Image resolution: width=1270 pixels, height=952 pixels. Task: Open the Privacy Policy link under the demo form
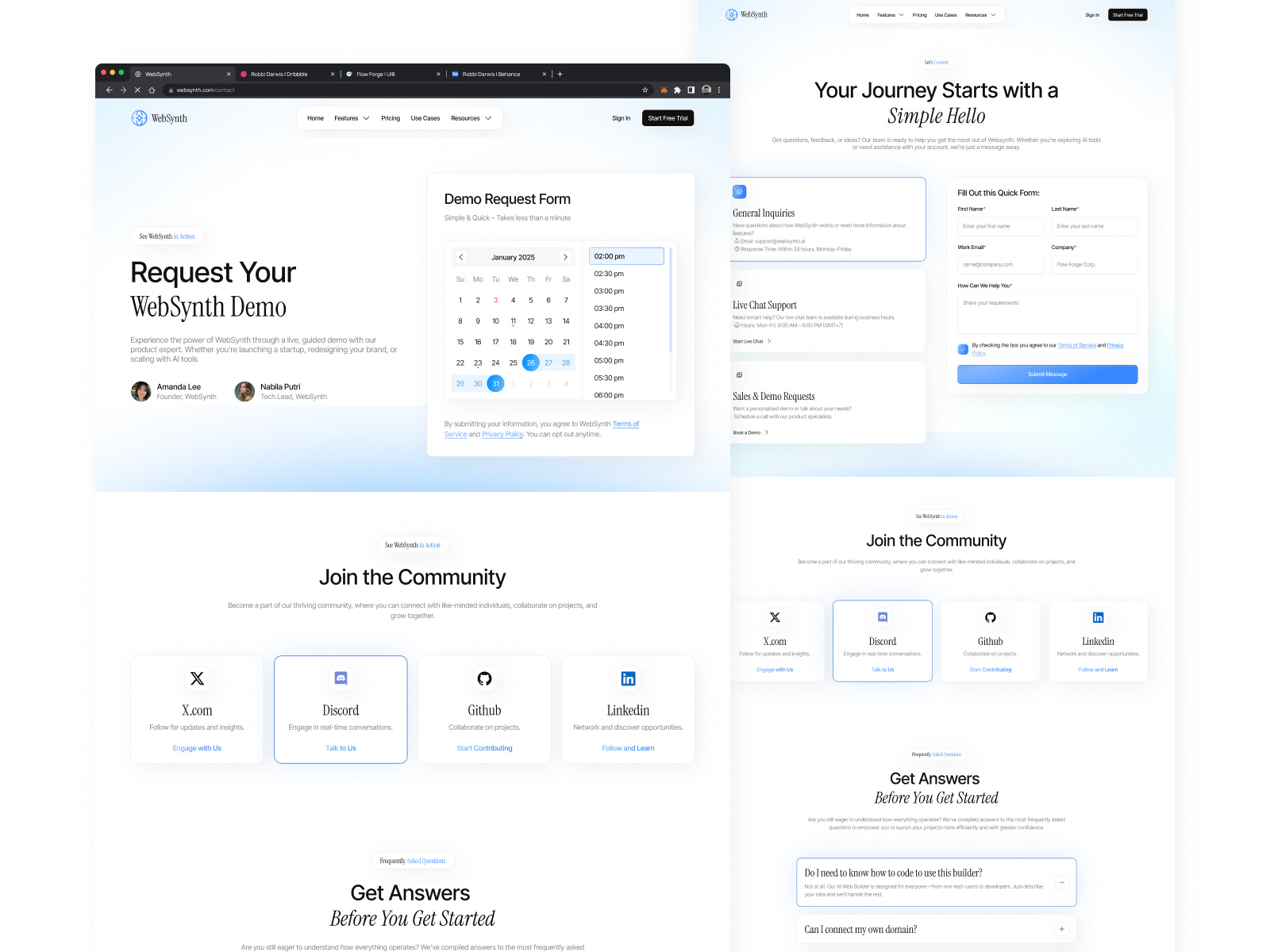pos(502,434)
